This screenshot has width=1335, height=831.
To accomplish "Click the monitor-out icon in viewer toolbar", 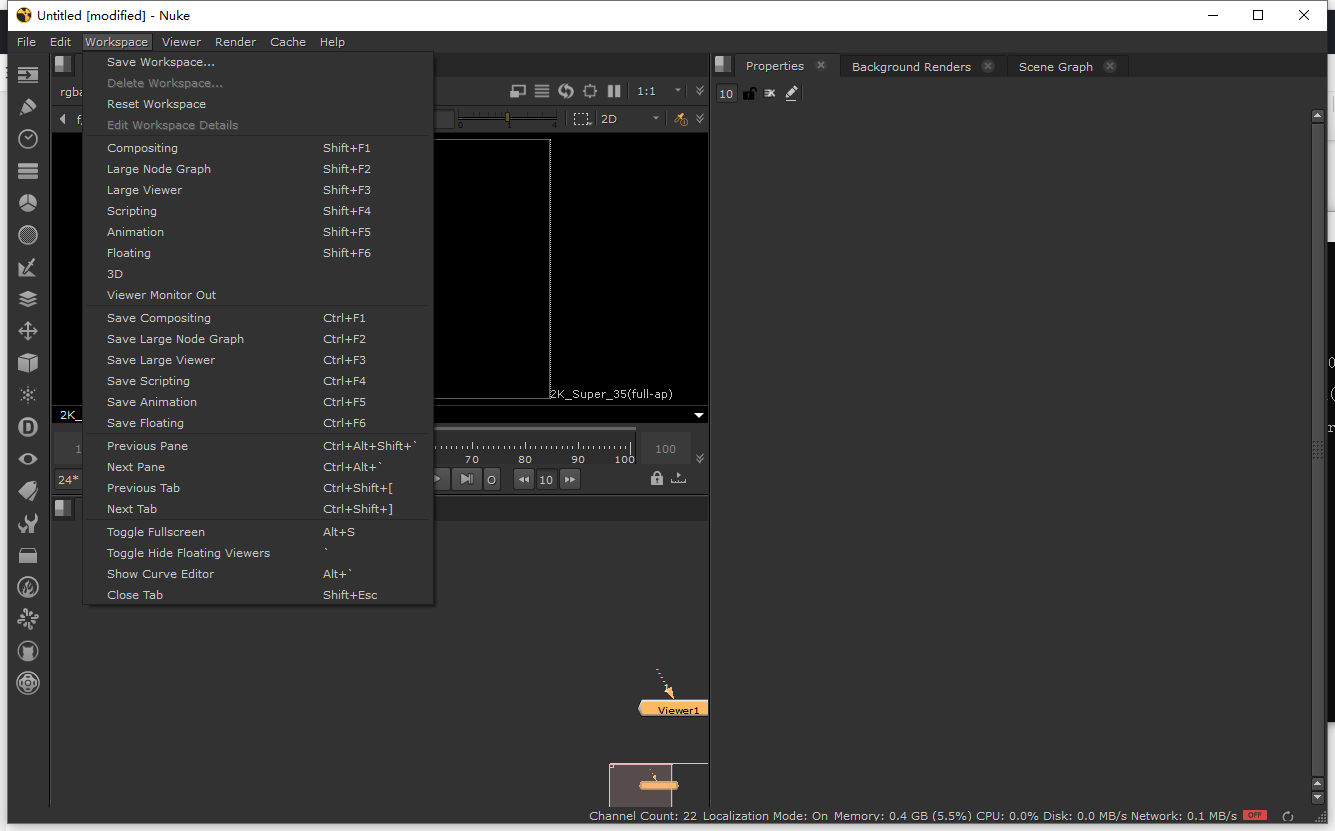I will click(518, 91).
